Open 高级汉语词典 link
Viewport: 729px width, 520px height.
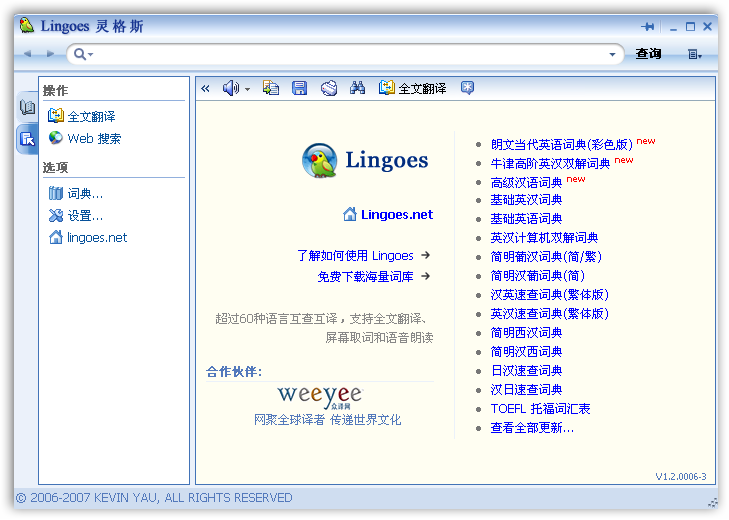point(526,183)
